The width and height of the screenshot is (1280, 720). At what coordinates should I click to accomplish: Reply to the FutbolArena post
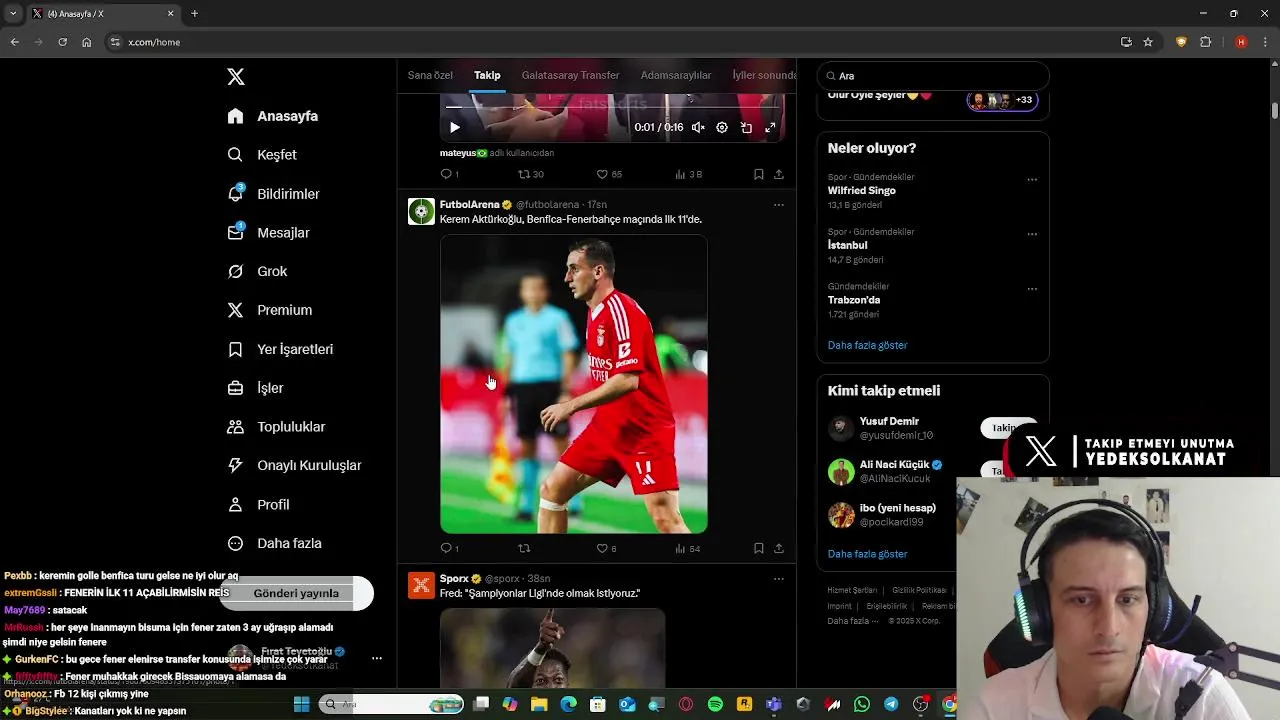click(x=449, y=548)
